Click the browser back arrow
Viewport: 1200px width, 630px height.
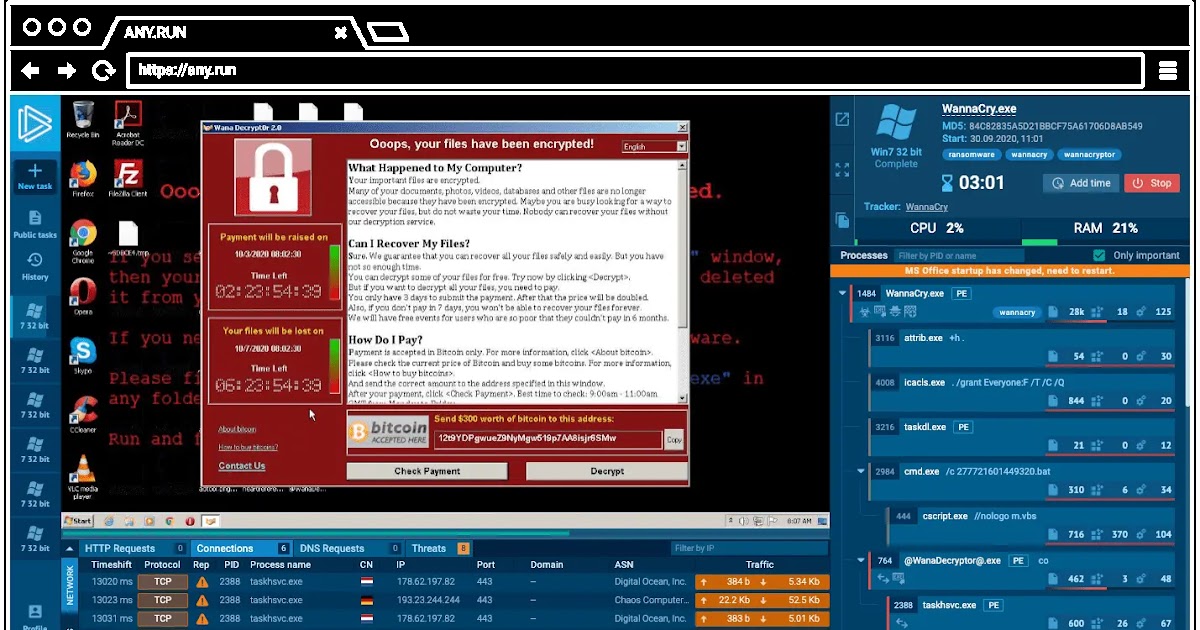[31, 70]
